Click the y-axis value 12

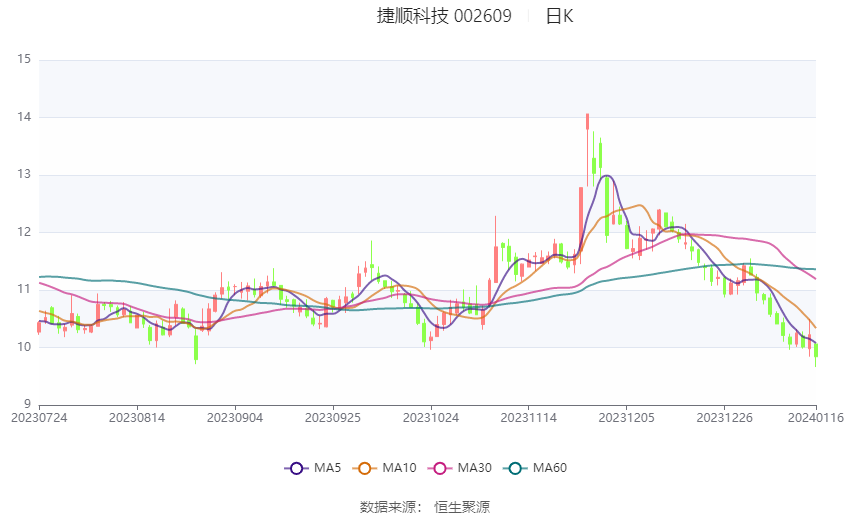click(x=24, y=232)
